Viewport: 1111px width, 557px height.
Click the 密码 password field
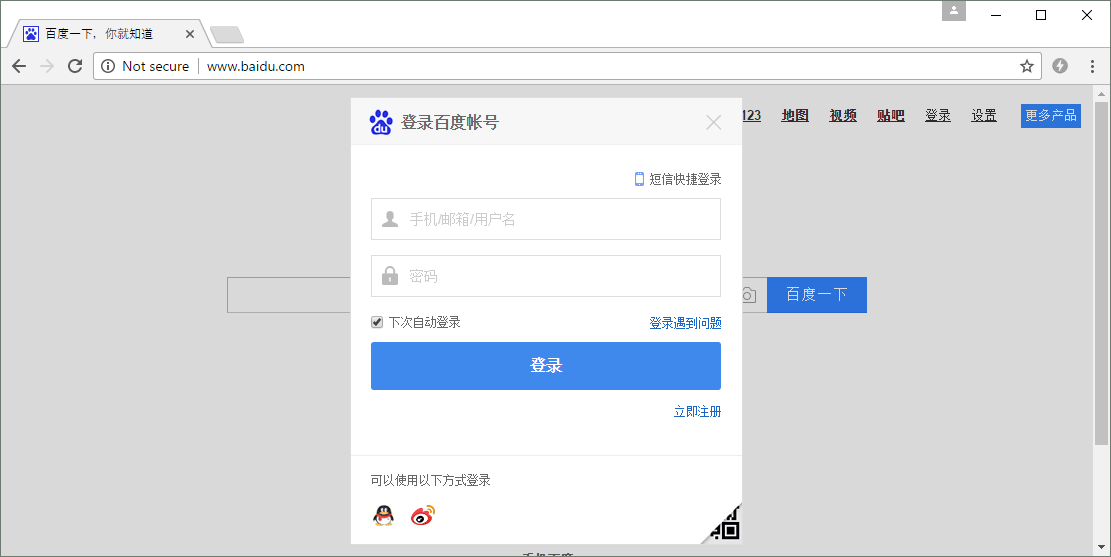[546, 276]
